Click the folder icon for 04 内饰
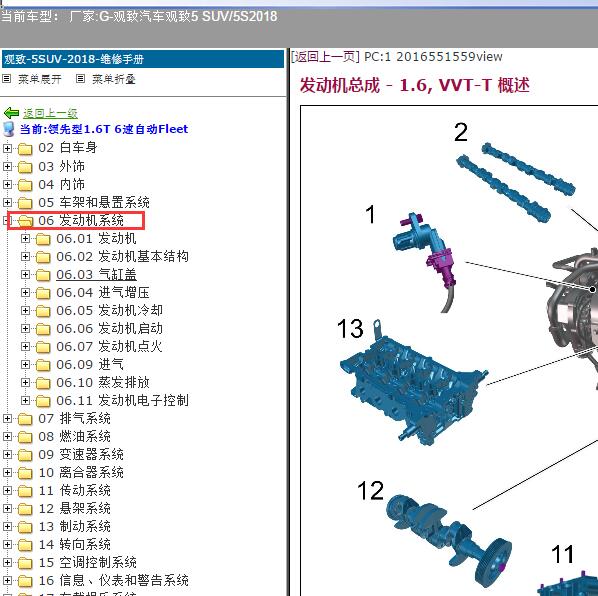Viewport: 598px width, 596px height. pos(25,185)
